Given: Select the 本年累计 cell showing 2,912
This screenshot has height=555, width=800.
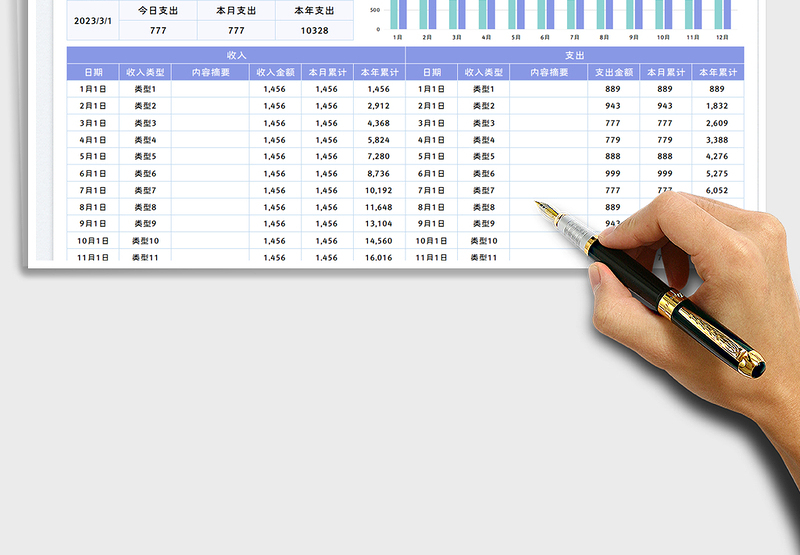Looking at the screenshot, I should [378, 106].
